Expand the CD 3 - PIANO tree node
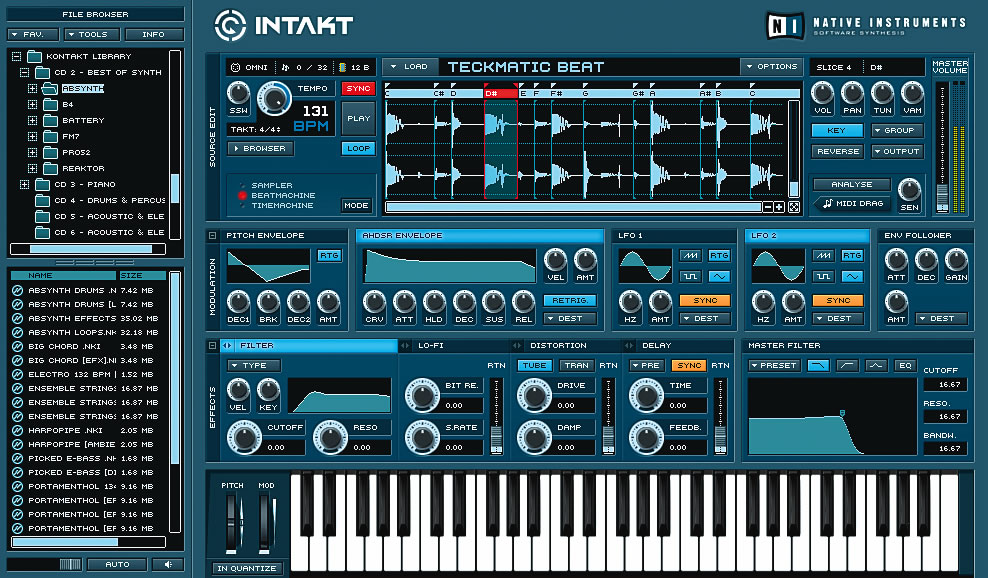 coord(24,185)
